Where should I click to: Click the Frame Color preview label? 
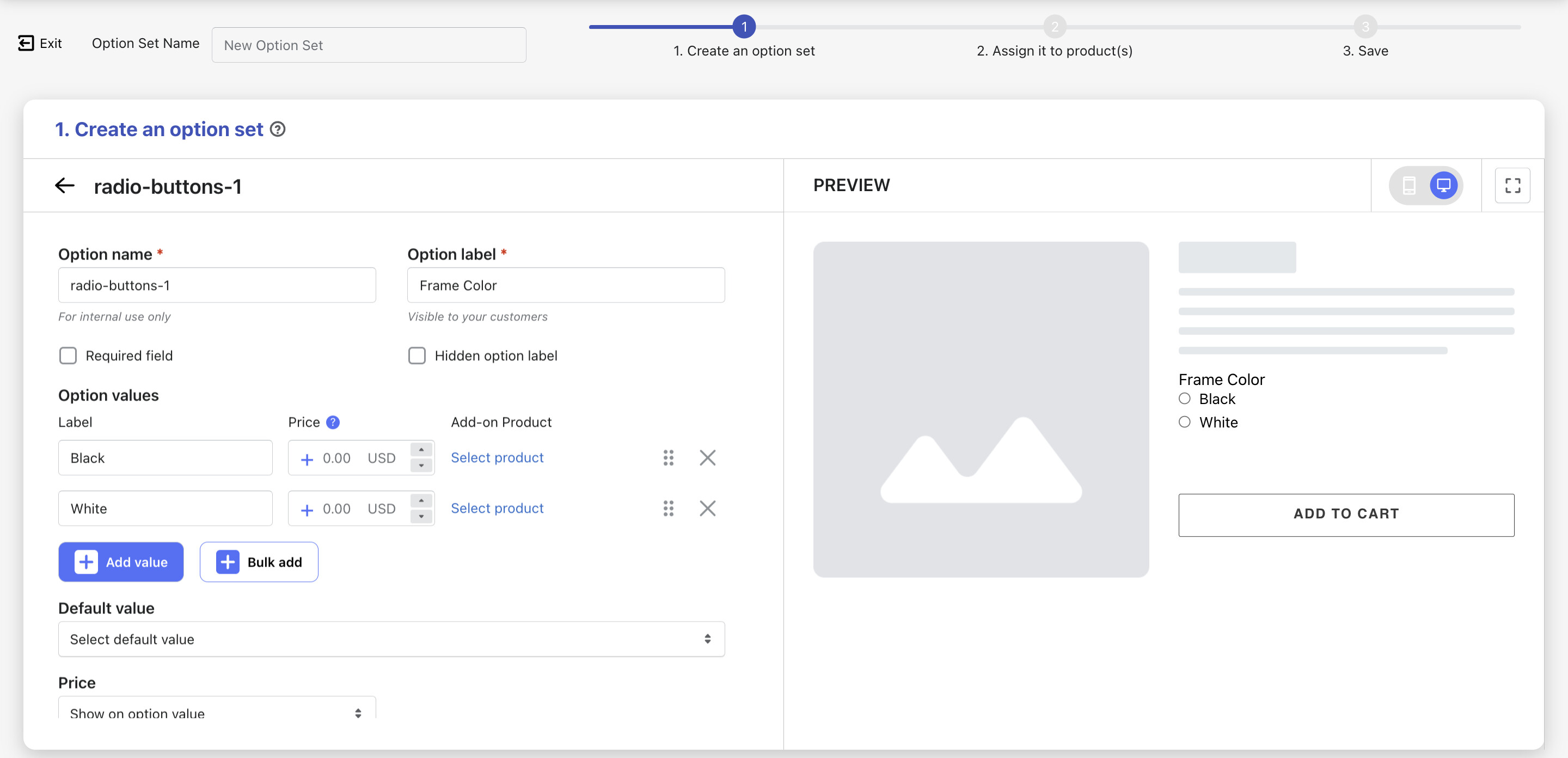pos(1221,380)
